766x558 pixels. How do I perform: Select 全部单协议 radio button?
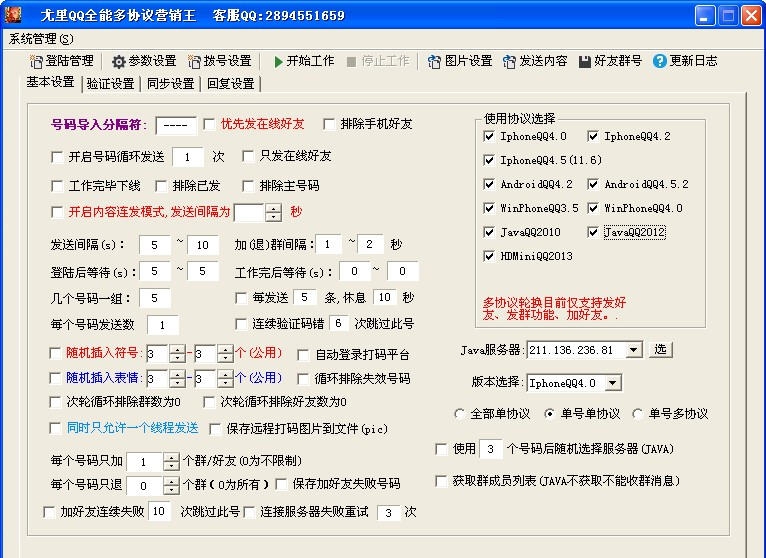pos(459,414)
